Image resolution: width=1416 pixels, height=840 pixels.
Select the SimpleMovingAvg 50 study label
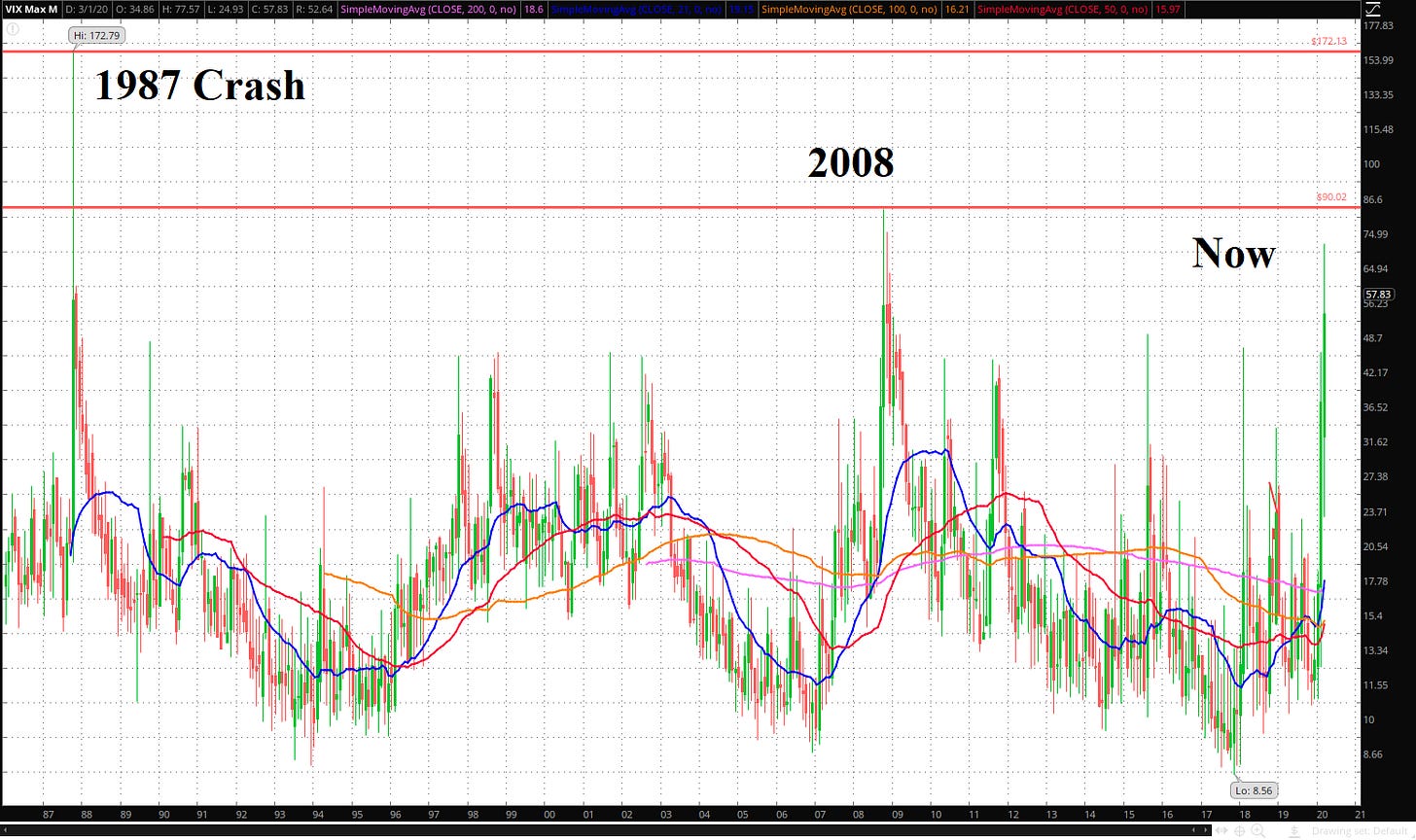(x=1062, y=9)
